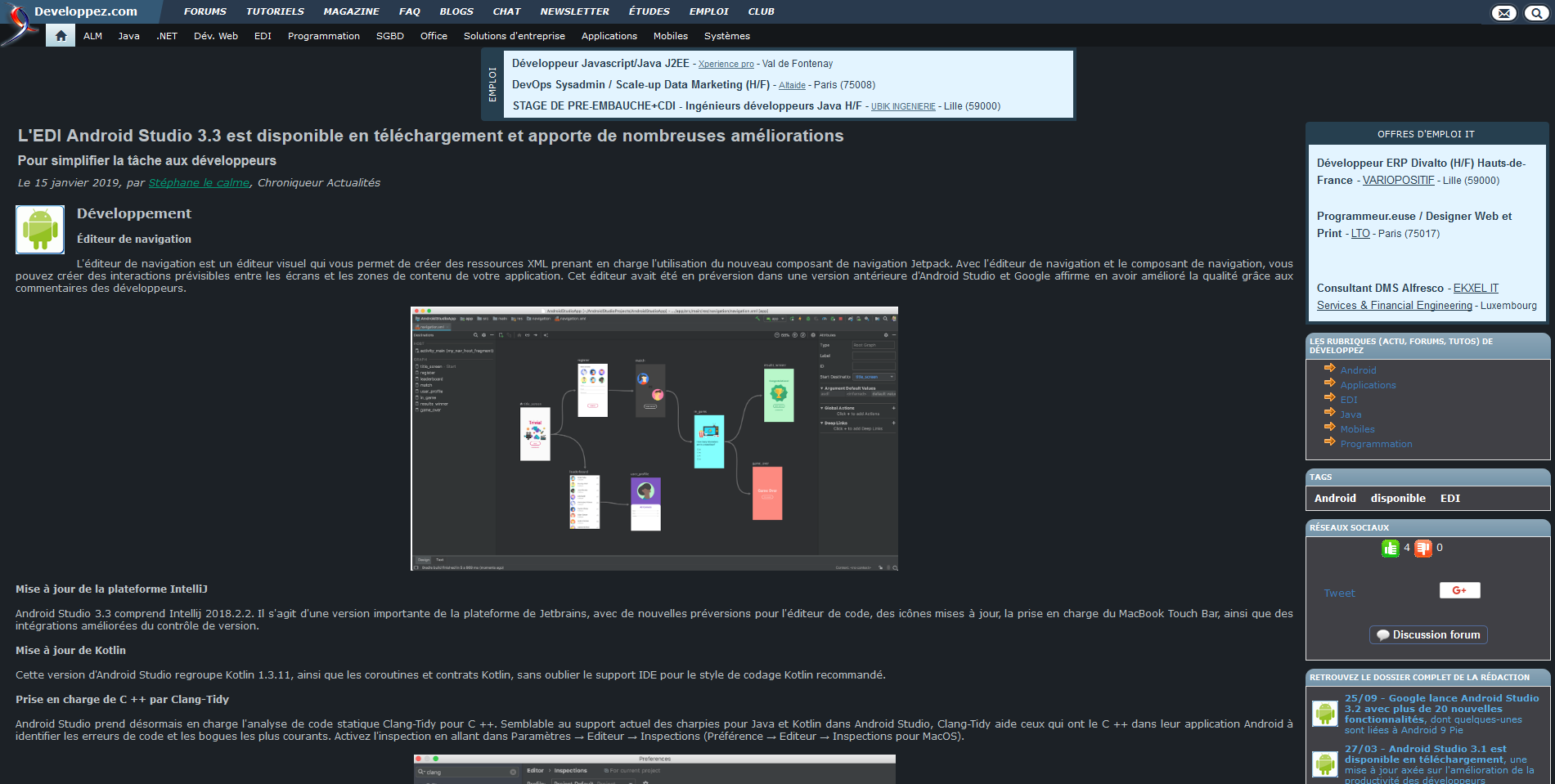This screenshot has height=784, width=1555.
Task: Open the mail envelope icon at top right
Action: (x=1503, y=13)
